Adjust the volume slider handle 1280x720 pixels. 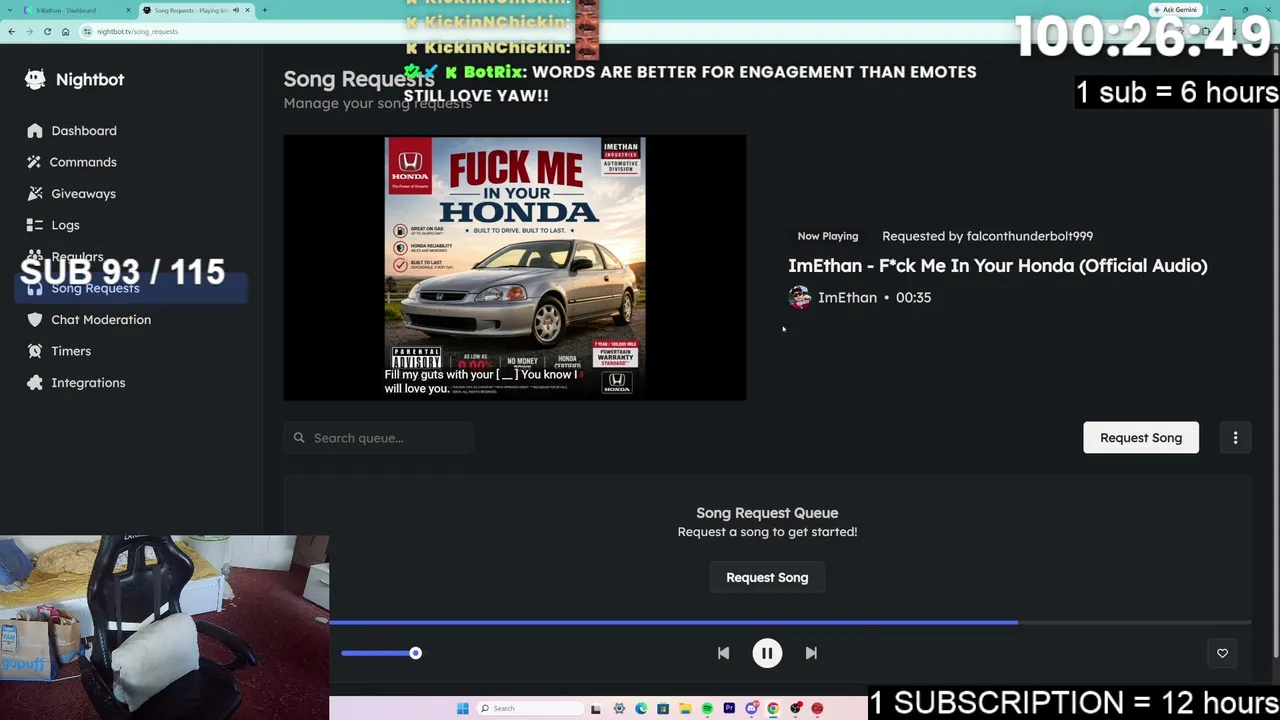415,654
